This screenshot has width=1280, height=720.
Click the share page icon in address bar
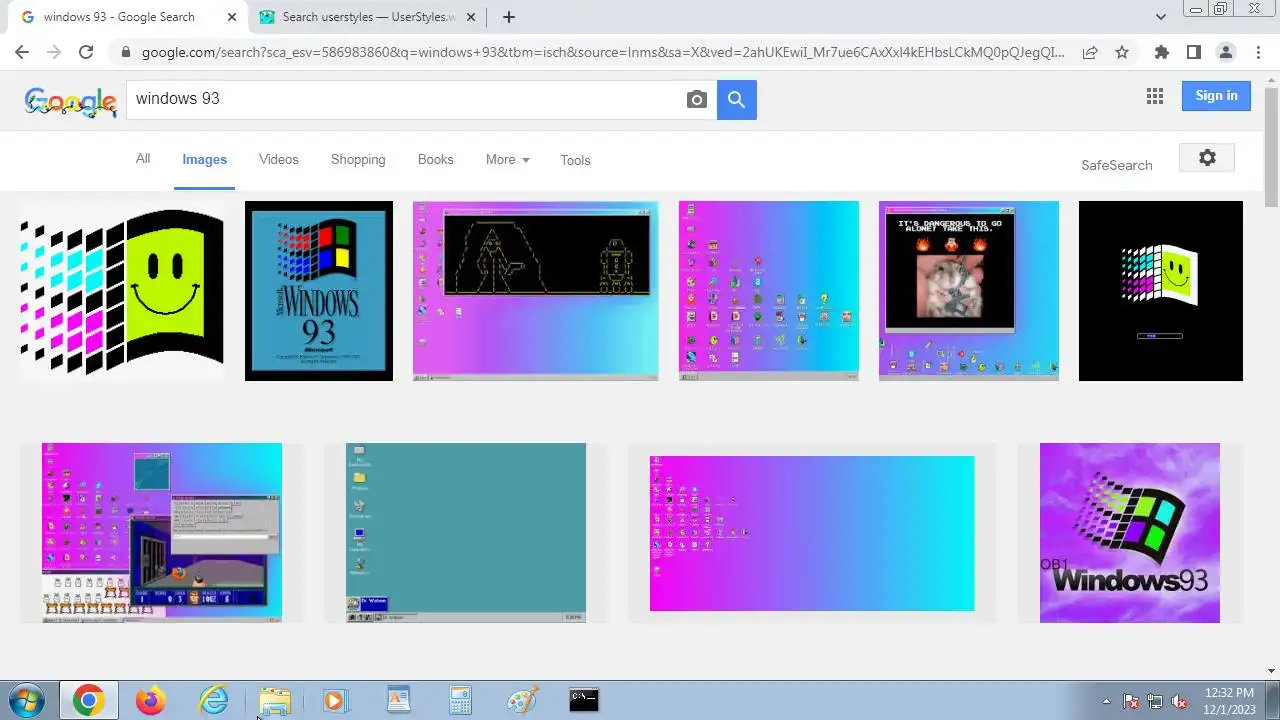1090,52
